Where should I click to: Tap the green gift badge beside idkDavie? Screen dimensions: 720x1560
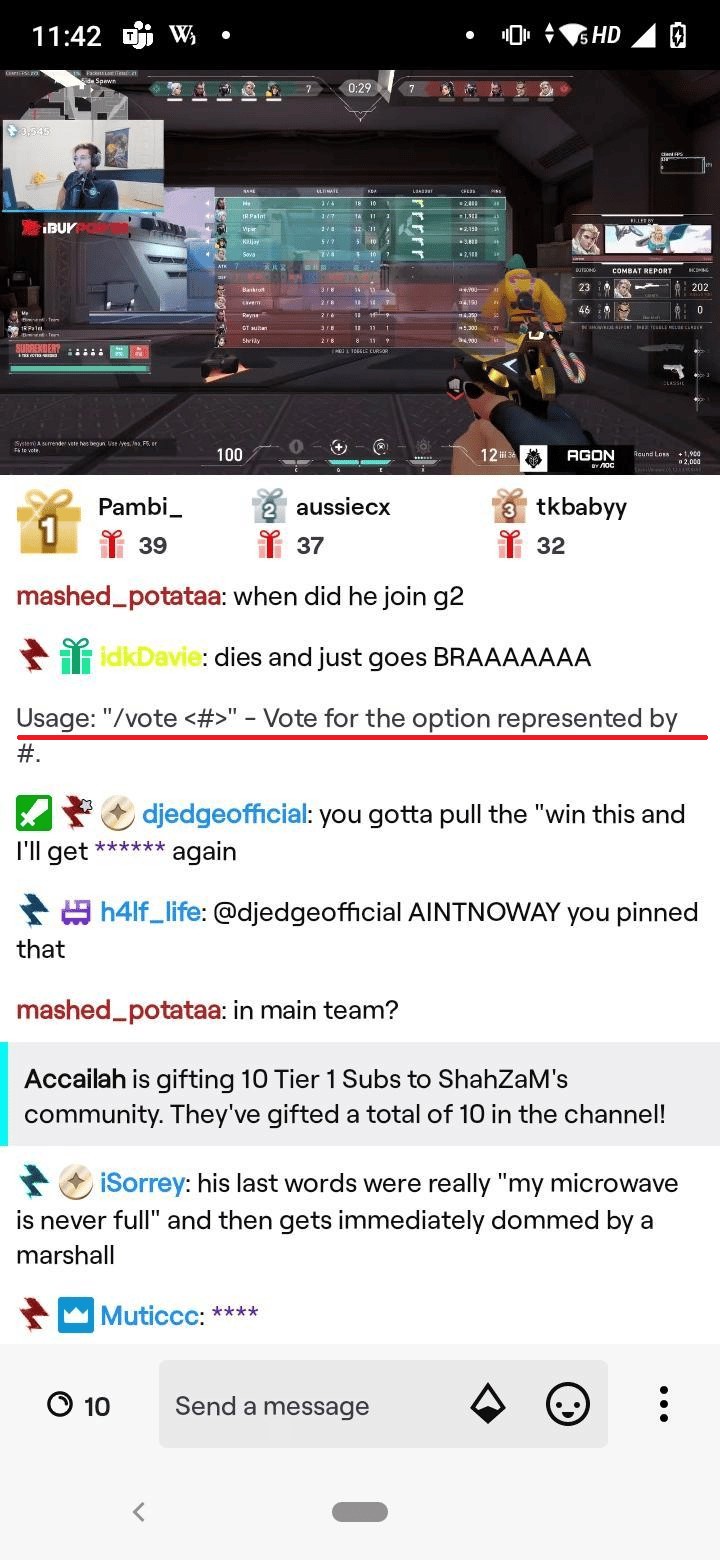tap(76, 657)
